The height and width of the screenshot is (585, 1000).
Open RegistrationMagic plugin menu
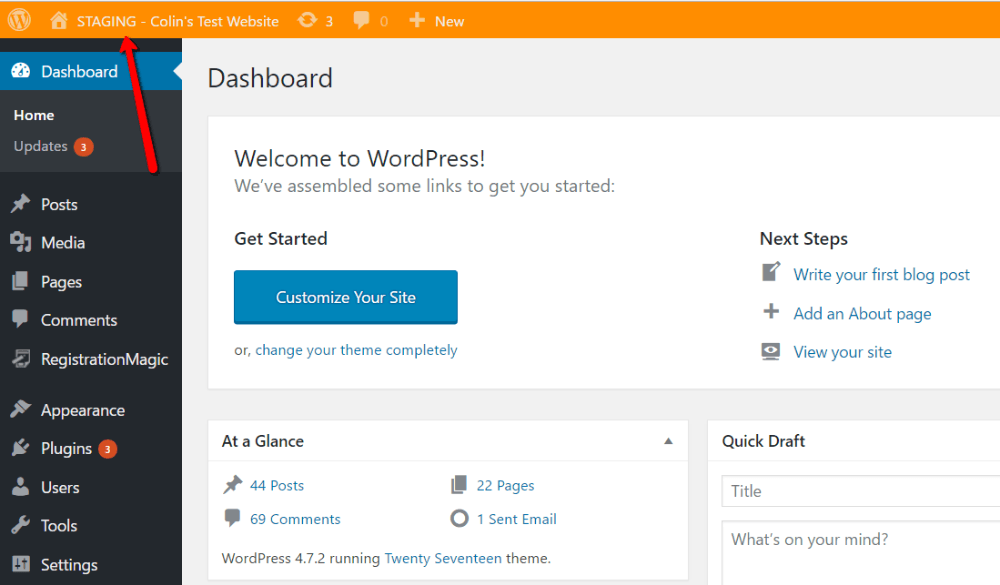pos(104,360)
